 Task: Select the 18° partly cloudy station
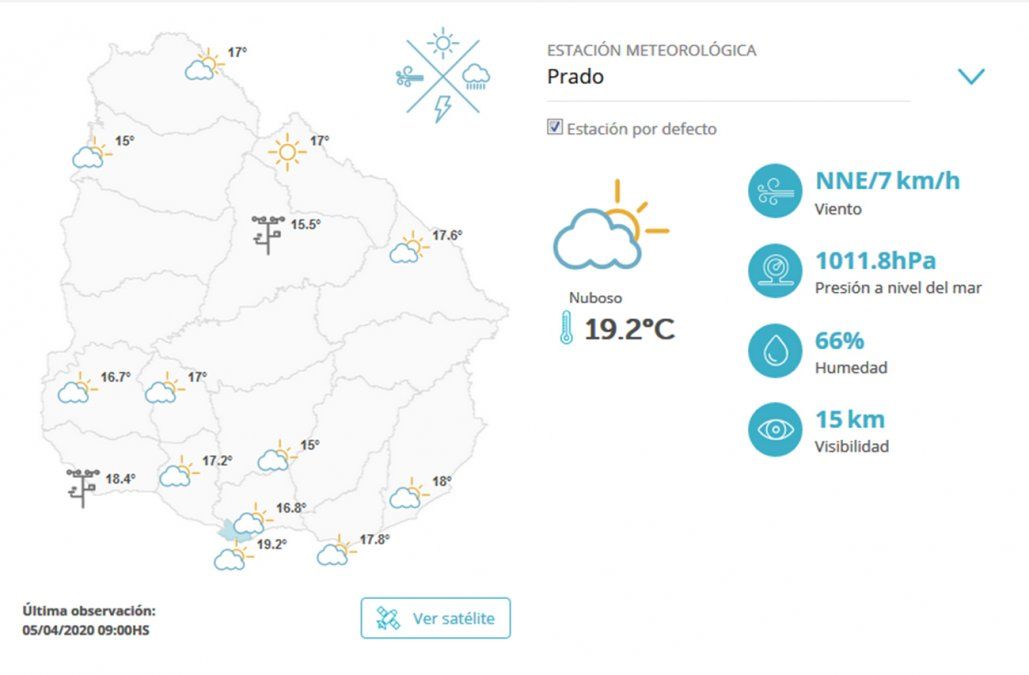click(x=407, y=493)
